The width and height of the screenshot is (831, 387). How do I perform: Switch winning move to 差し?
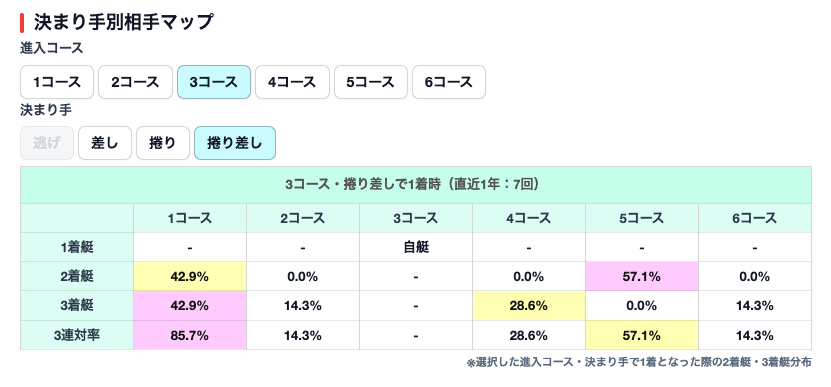coord(104,143)
